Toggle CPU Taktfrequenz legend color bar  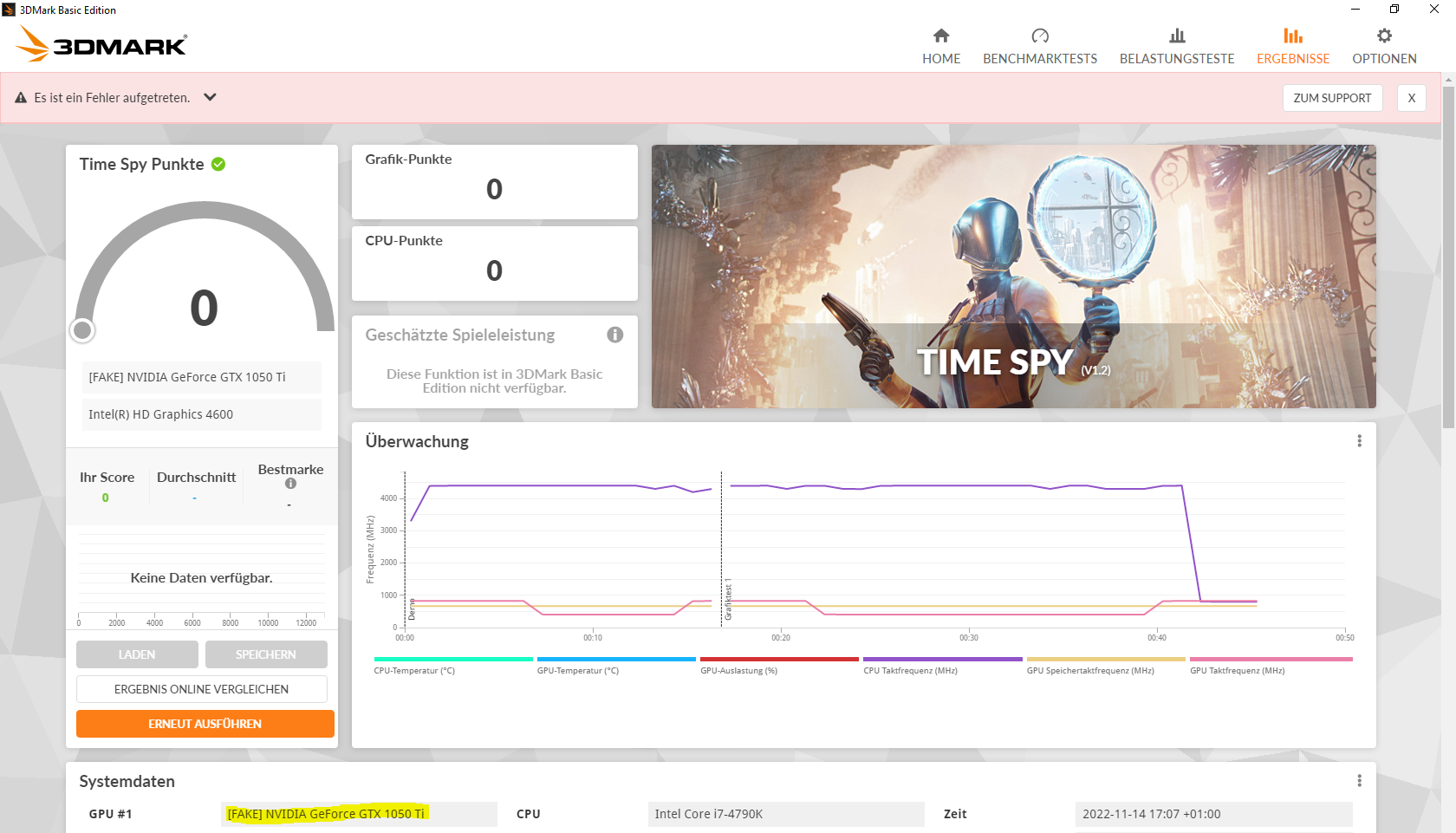(x=943, y=660)
